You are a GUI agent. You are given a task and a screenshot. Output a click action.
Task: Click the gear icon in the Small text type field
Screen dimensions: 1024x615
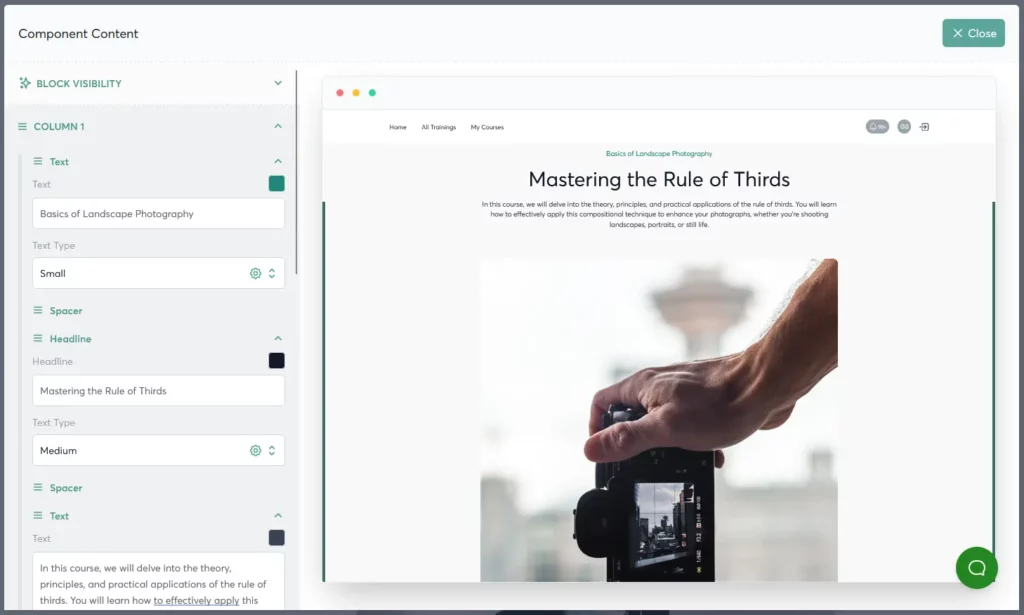[255, 273]
